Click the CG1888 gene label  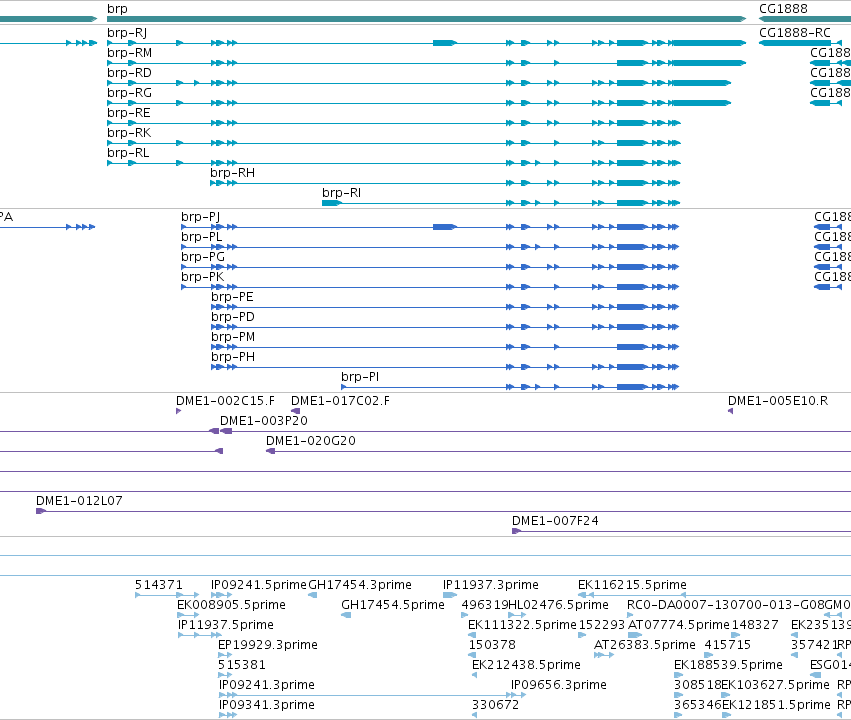click(783, 9)
